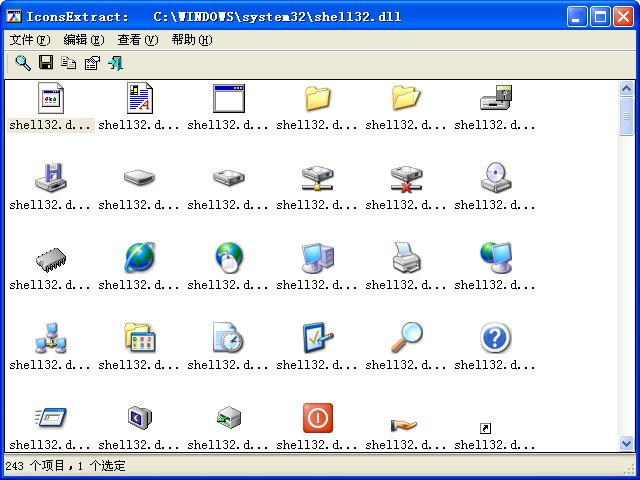This screenshot has height=480, width=640.
Task: Click the IconsExtract title bar system icon
Action: coord(14,16)
